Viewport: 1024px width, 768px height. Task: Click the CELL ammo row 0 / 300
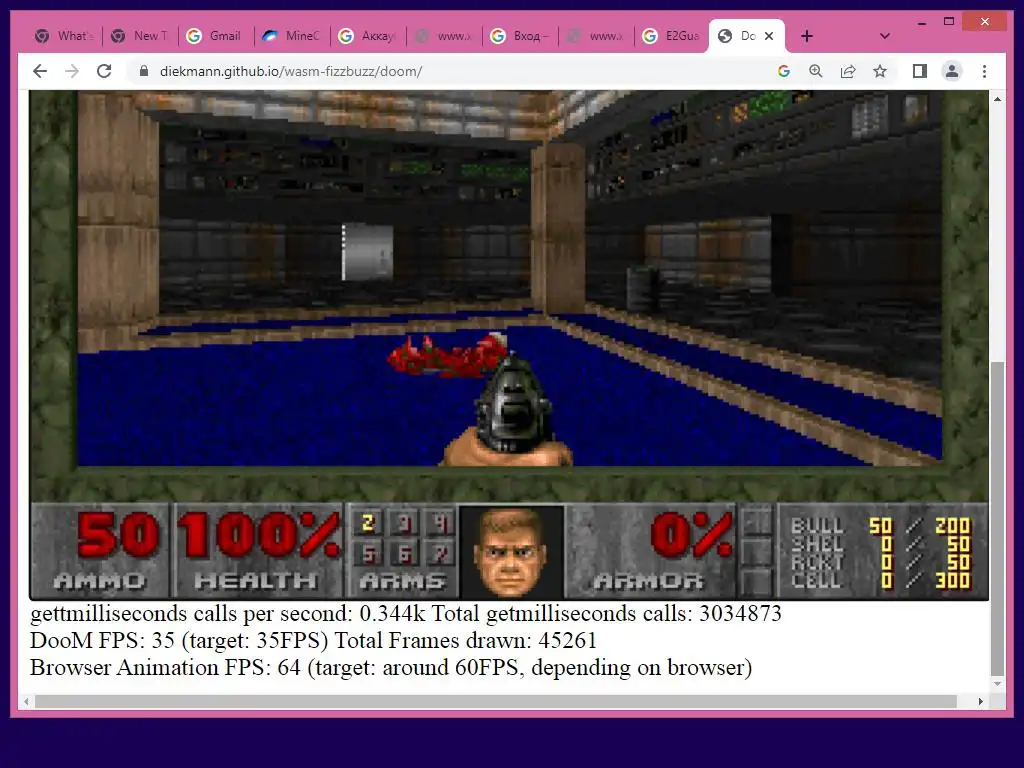click(x=881, y=580)
